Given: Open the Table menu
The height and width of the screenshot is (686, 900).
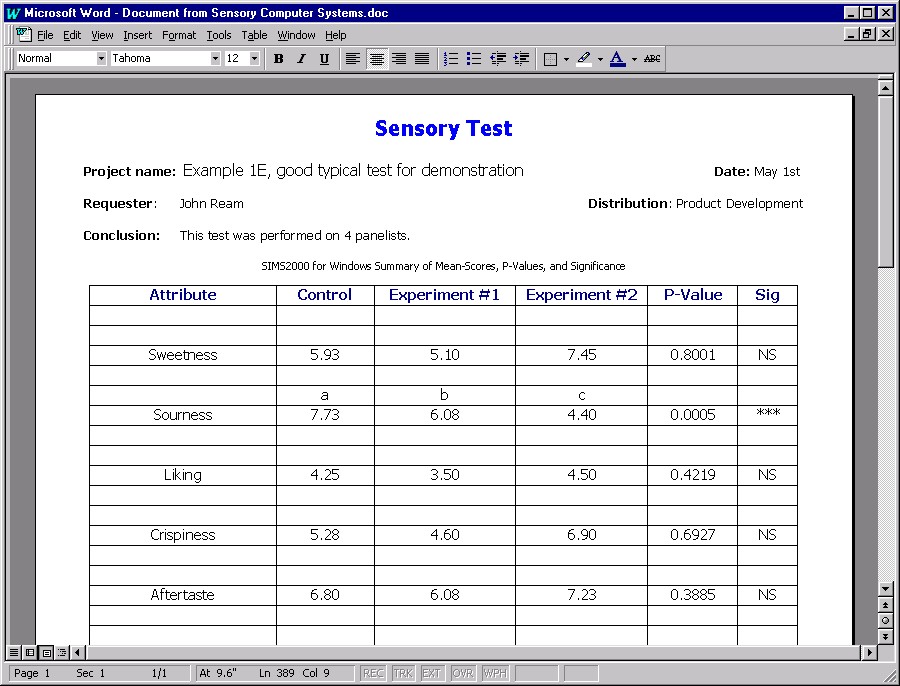Looking at the screenshot, I should [254, 35].
